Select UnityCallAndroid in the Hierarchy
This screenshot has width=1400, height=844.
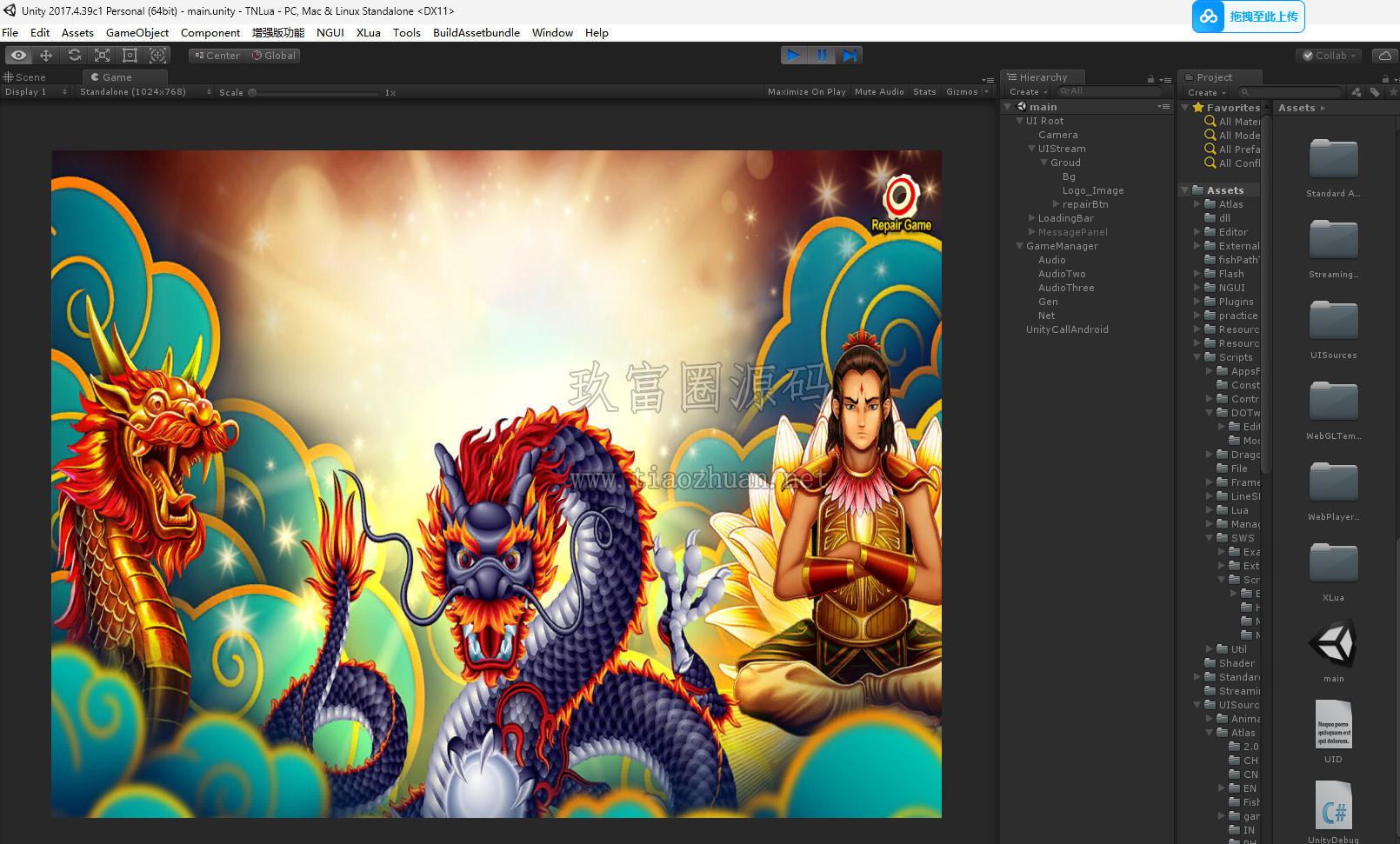1067,329
